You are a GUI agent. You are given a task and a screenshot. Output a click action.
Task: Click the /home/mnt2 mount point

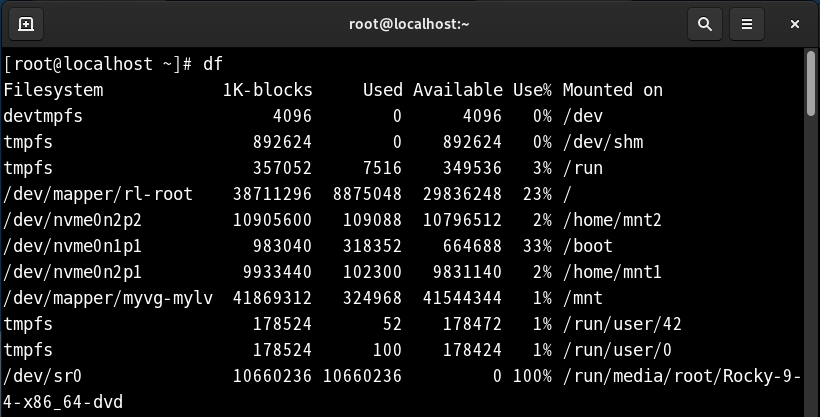(x=612, y=220)
